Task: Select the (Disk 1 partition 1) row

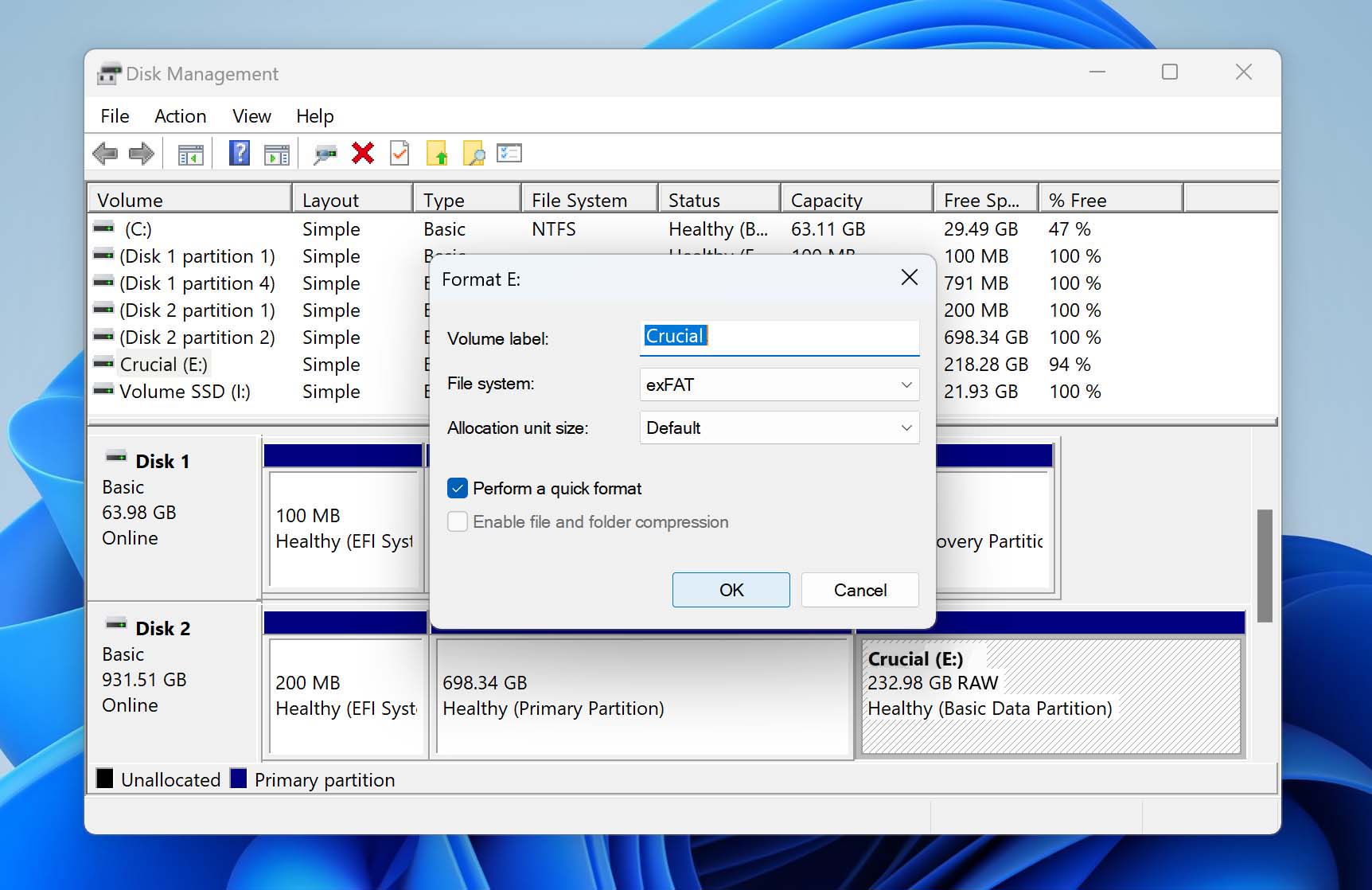Action: point(197,256)
